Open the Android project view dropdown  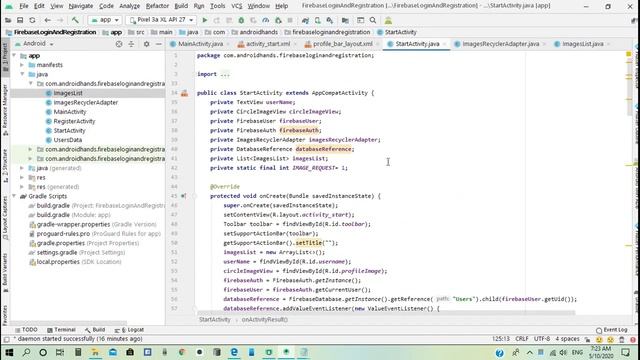[x=35, y=44]
